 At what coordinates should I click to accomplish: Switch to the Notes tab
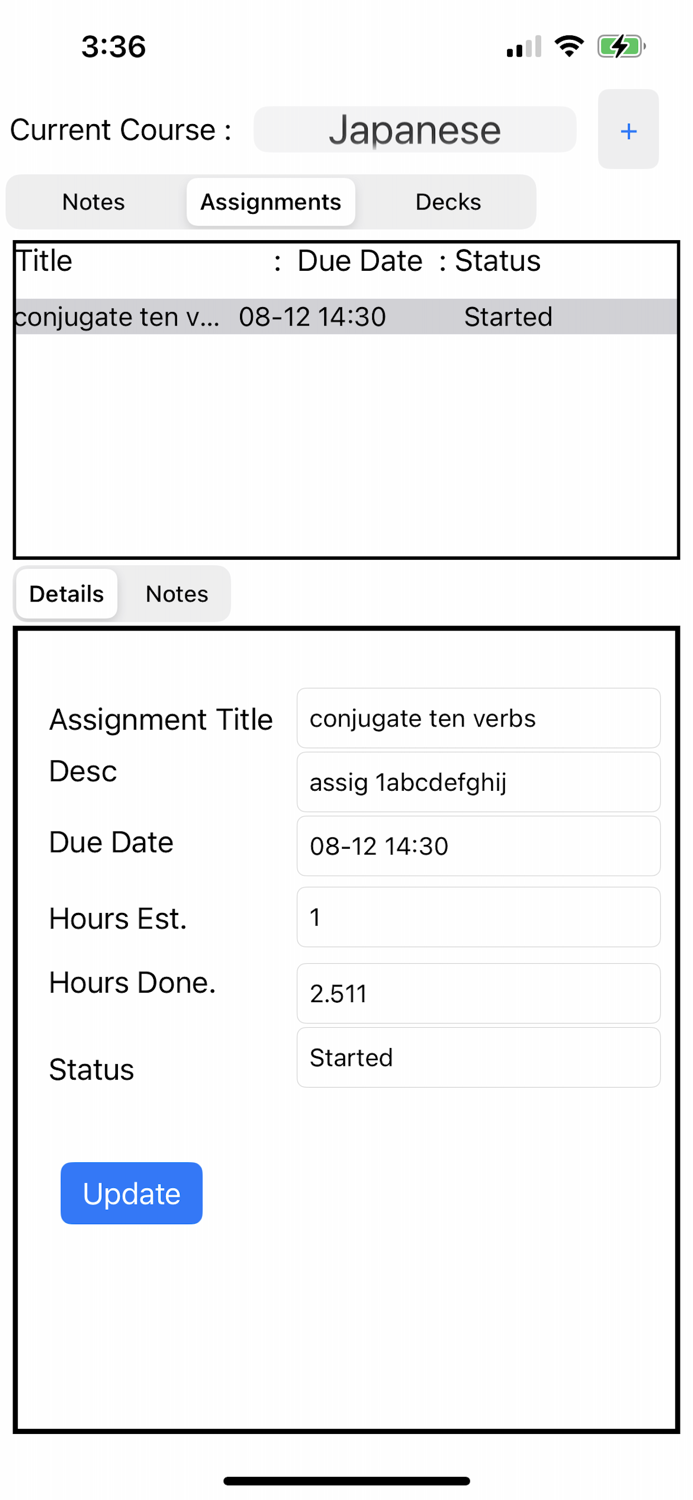click(x=93, y=202)
